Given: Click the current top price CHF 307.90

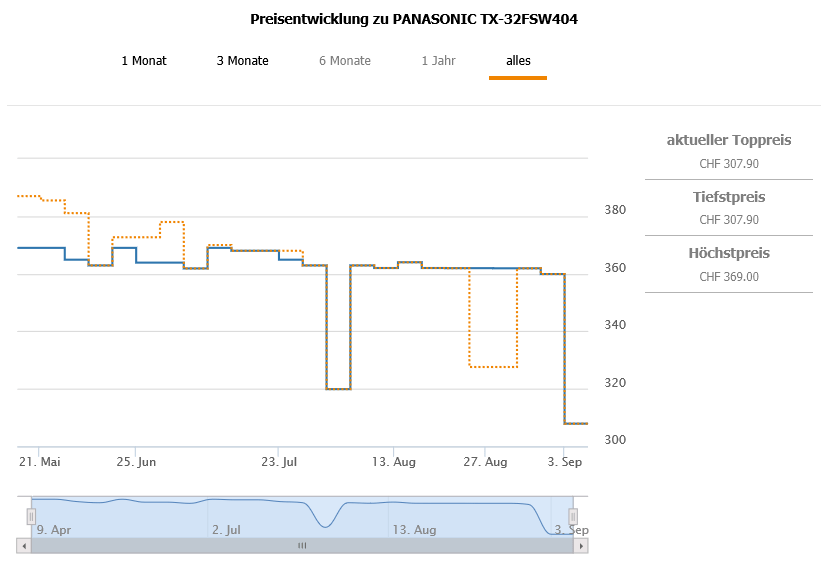Looking at the screenshot, I should tap(729, 164).
